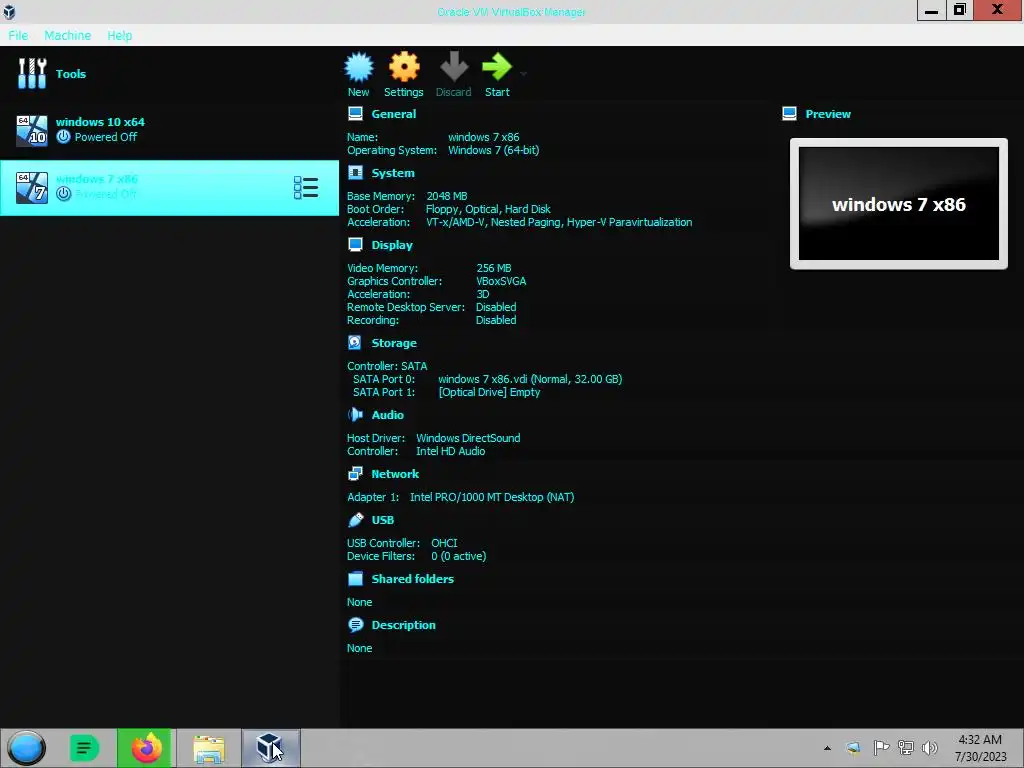1024x768 pixels.
Task: Open the System section header
Action: 392,173
